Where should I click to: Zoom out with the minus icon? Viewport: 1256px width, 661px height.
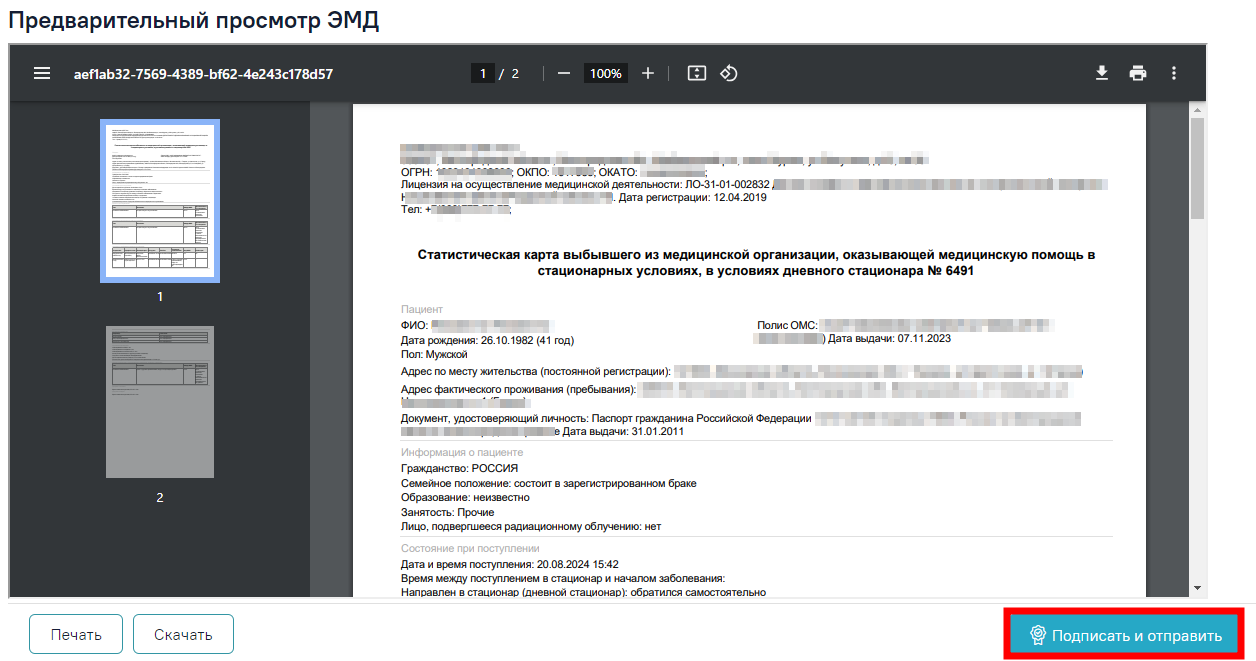[564, 73]
